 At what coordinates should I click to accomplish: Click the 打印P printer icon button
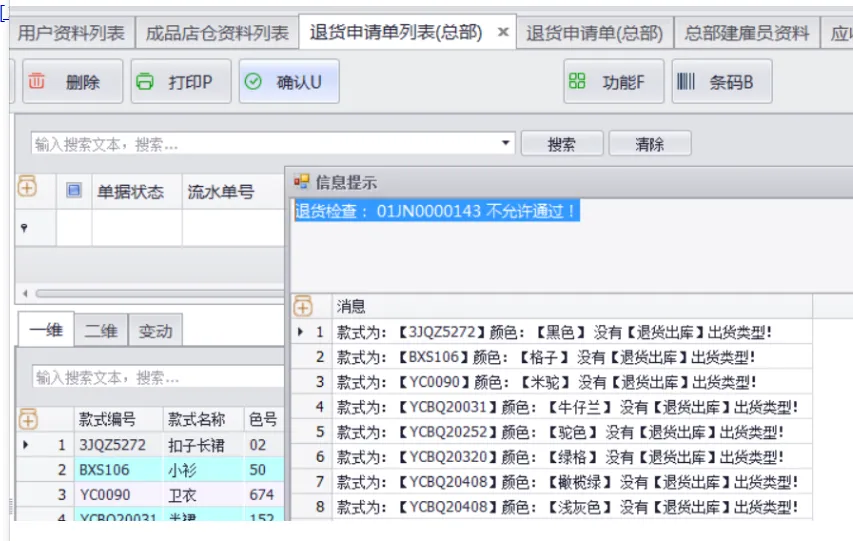[180, 82]
